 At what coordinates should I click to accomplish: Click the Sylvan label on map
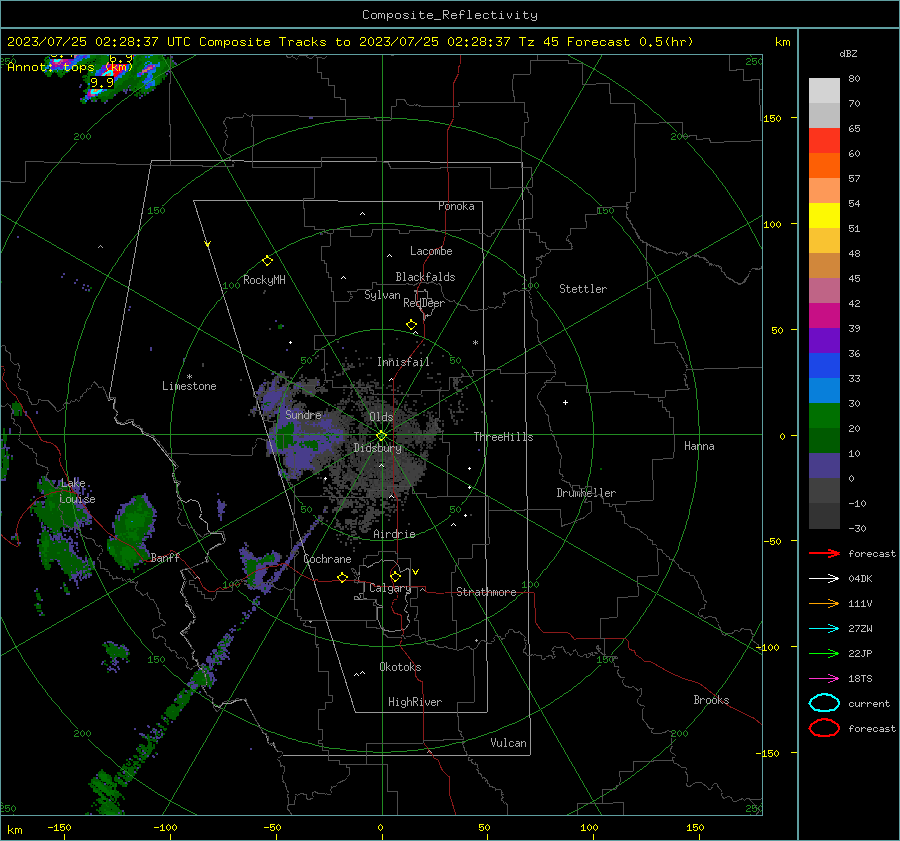(382, 295)
